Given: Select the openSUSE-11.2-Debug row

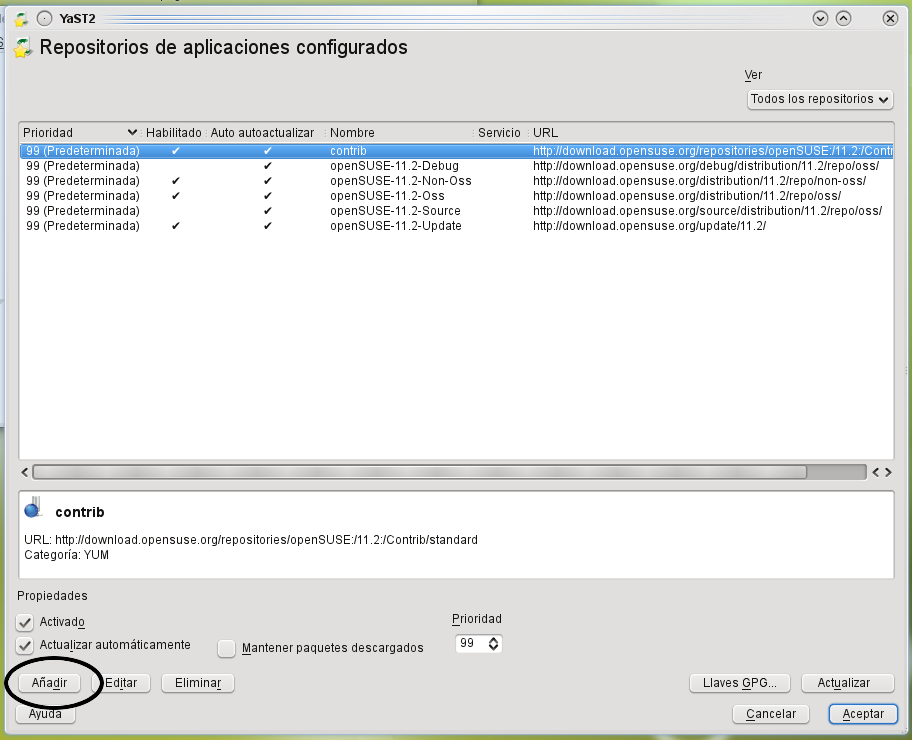Looking at the screenshot, I should pyautogui.click(x=457, y=166).
